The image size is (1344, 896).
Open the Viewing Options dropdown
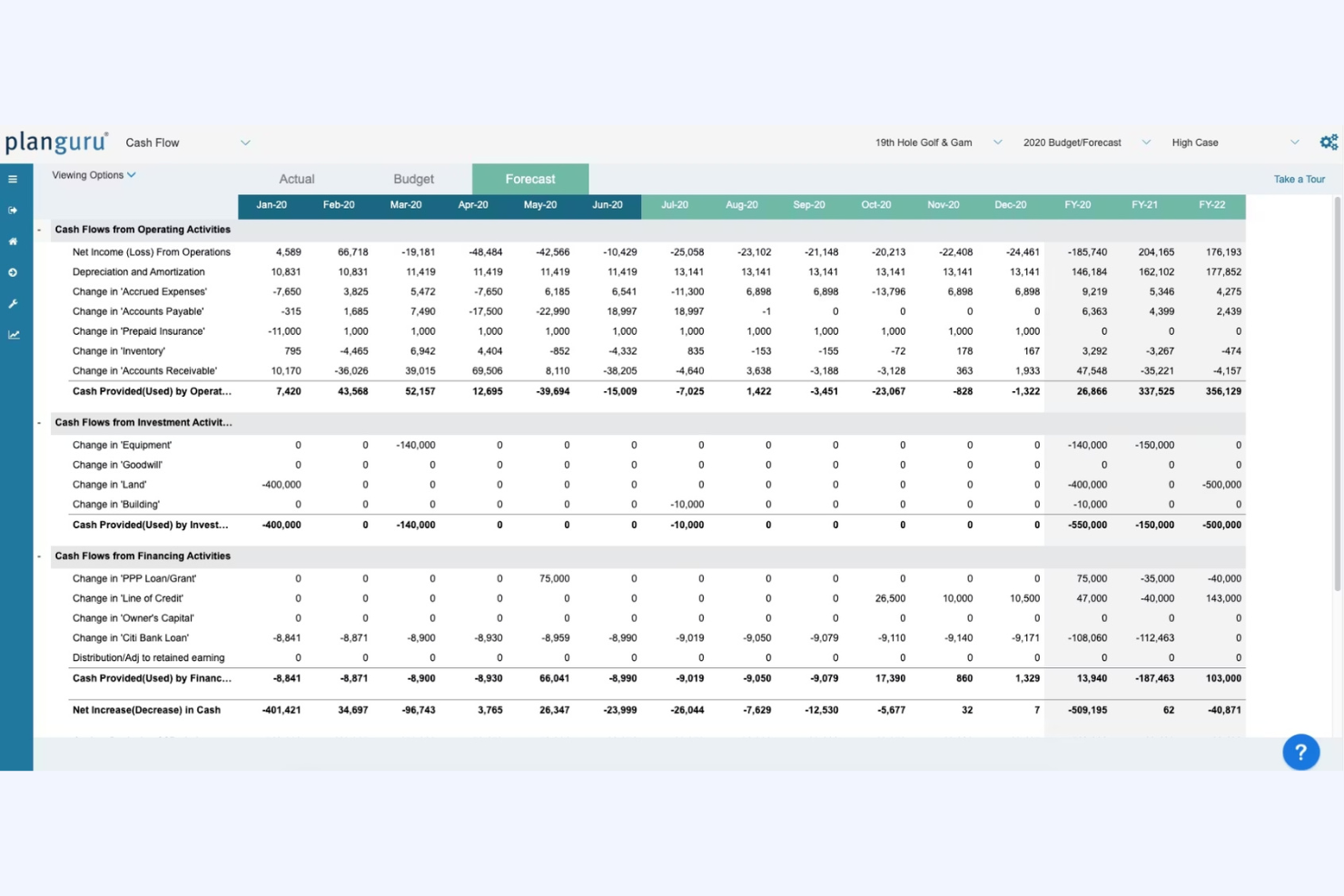93,174
